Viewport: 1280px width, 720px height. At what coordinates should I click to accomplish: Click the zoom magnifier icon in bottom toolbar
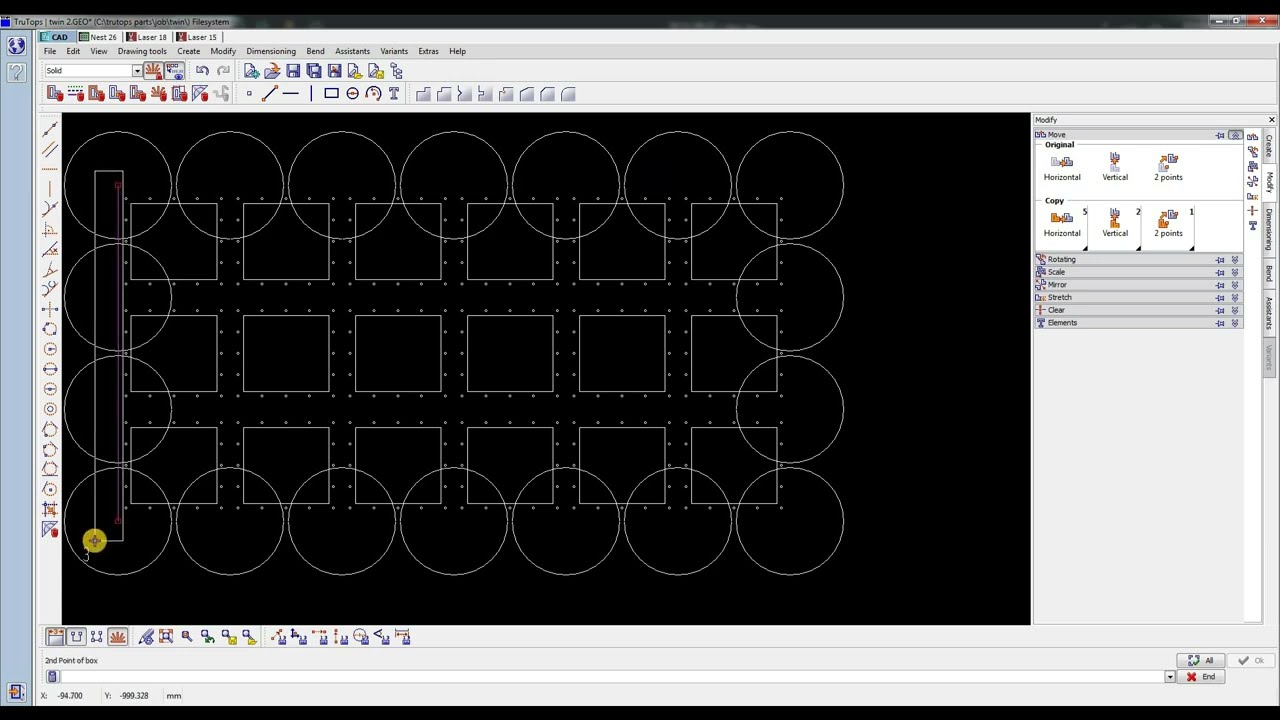(x=187, y=637)
